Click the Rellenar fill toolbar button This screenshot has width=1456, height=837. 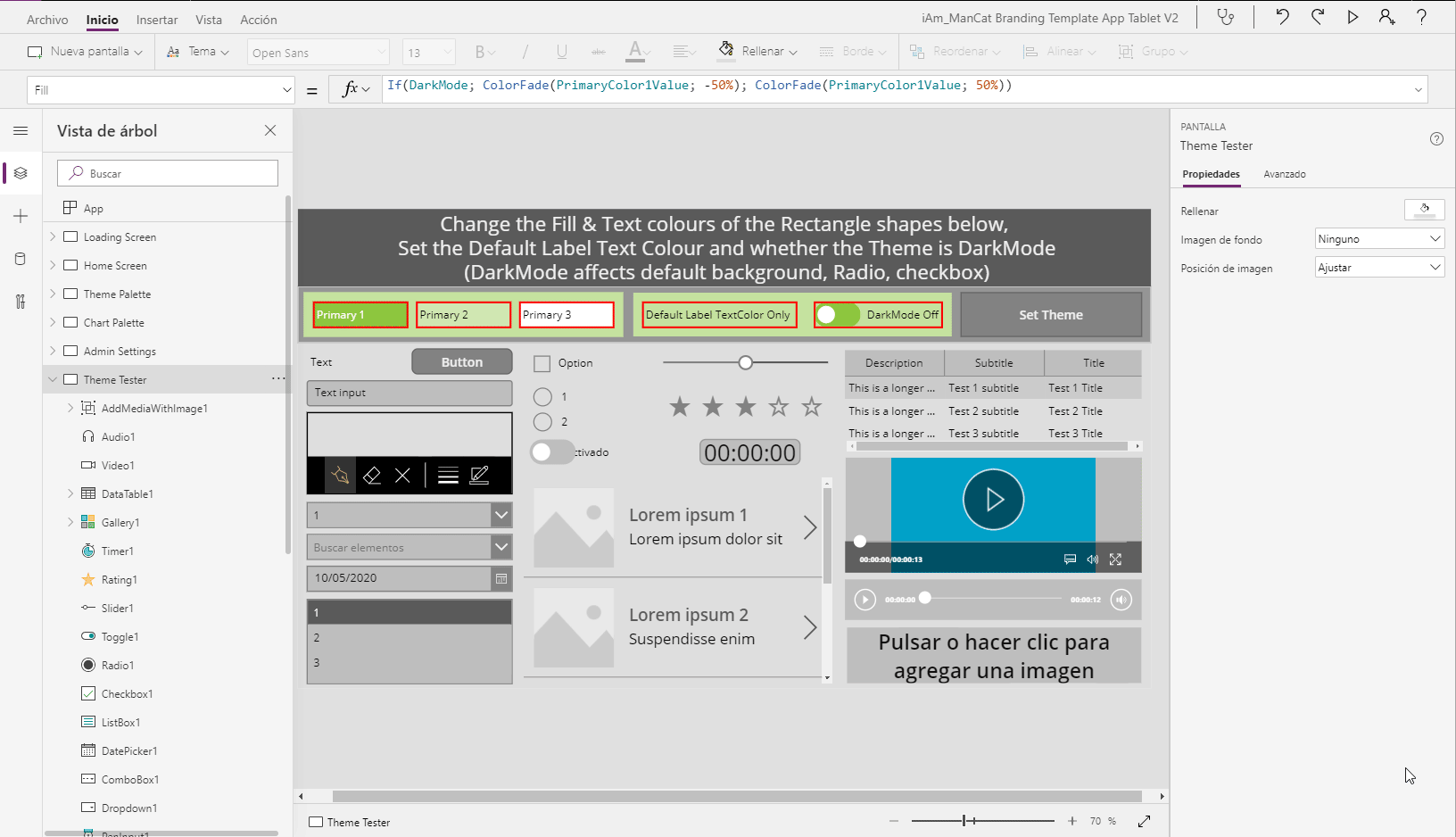click(x=758, y=51)
